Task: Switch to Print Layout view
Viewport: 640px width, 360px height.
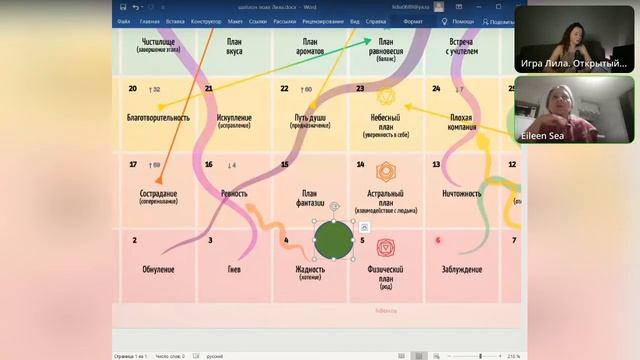Action: (x=419, y=356)
